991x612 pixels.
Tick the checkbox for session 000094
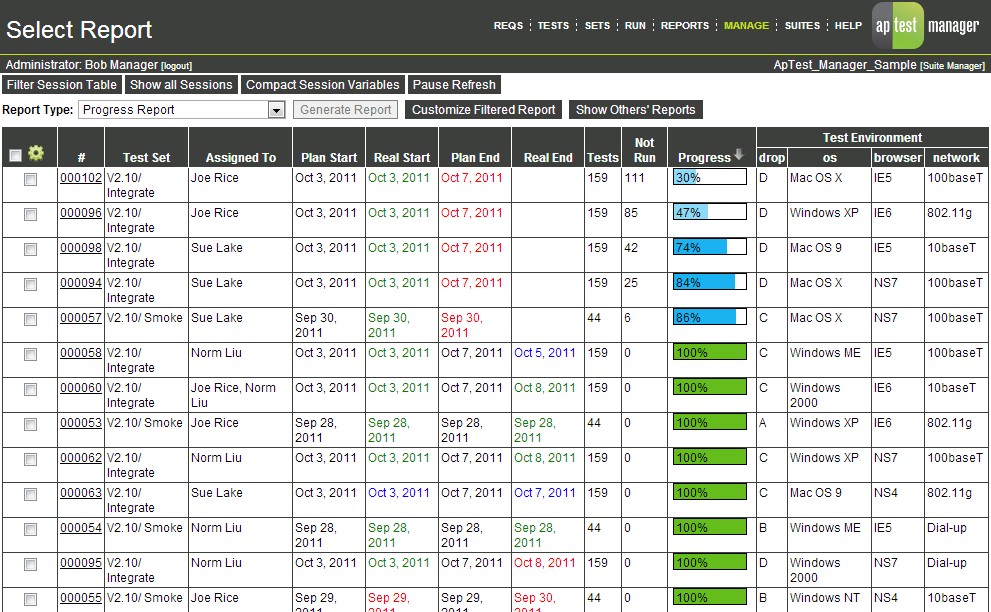(30, 285)
